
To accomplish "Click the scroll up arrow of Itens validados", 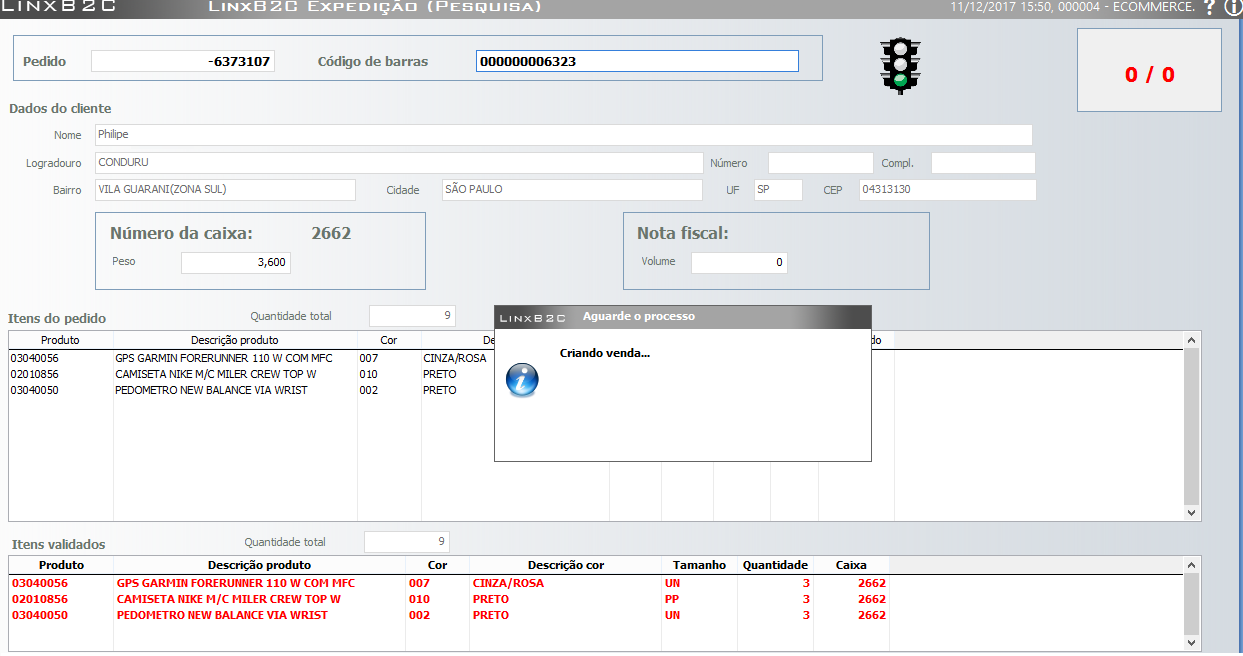I will [1191, 566].
